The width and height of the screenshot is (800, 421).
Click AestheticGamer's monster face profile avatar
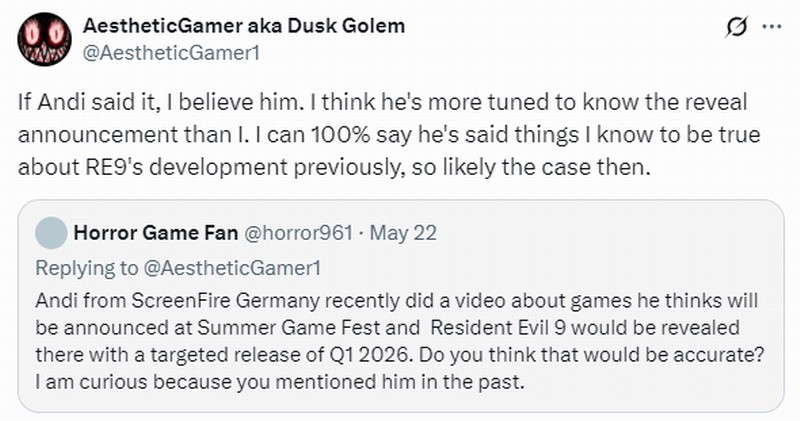43,41
